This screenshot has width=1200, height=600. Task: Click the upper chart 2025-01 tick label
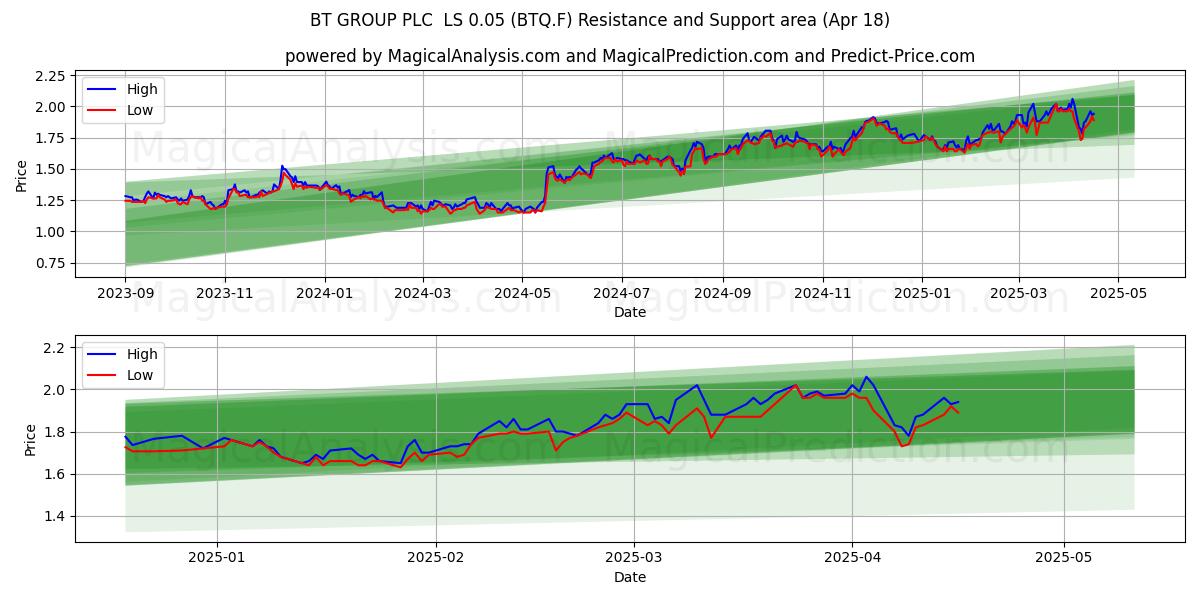tap(922, 293)
